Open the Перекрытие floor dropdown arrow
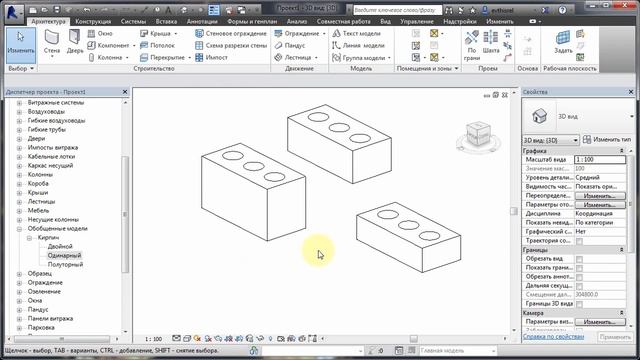This screenshot has width=640, height=360. coord(189,58)
